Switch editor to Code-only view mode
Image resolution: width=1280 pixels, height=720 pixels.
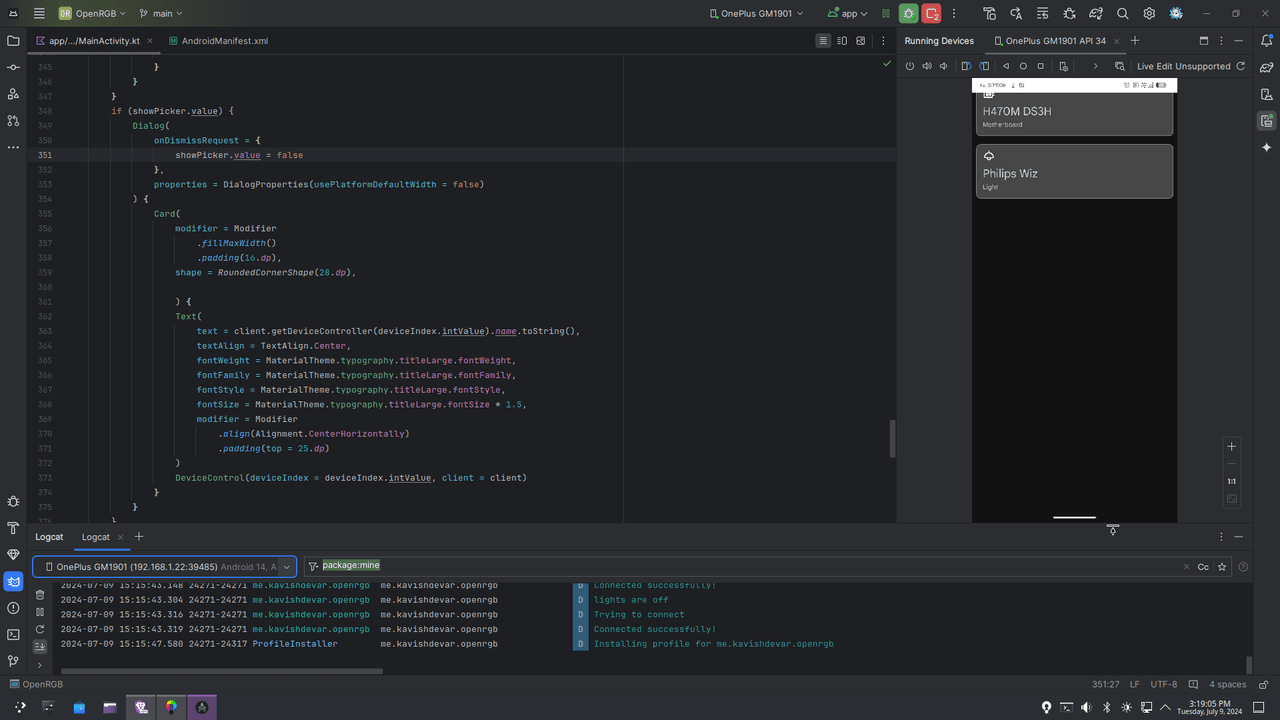click(x=823, y=41)
